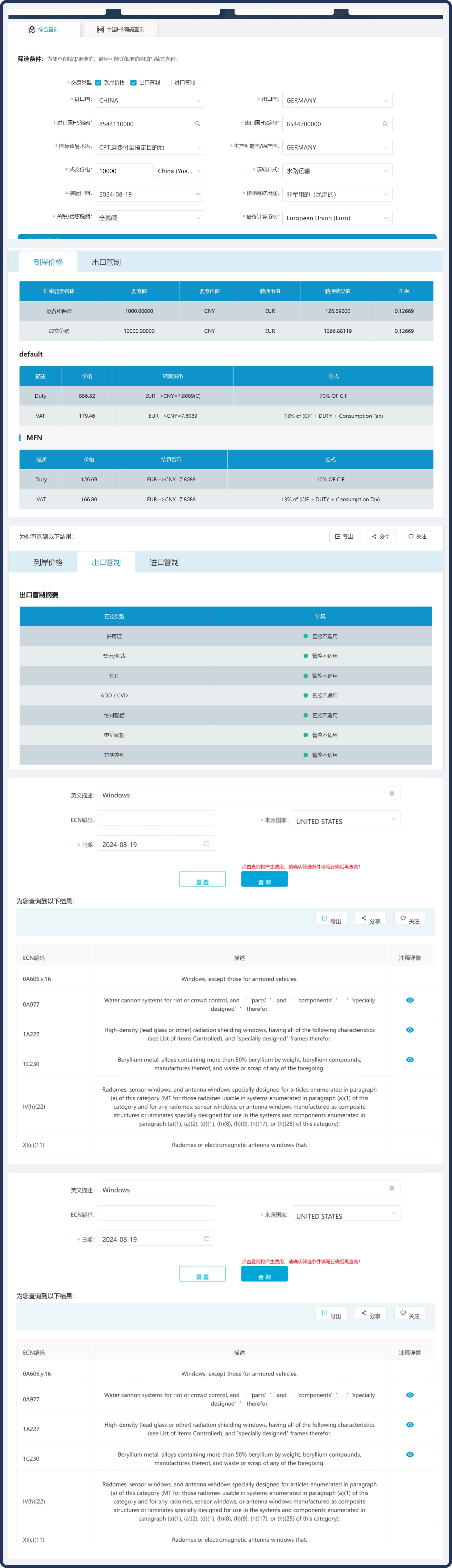Clear 英文描述 text in lower ECN form

[392, 1188]
